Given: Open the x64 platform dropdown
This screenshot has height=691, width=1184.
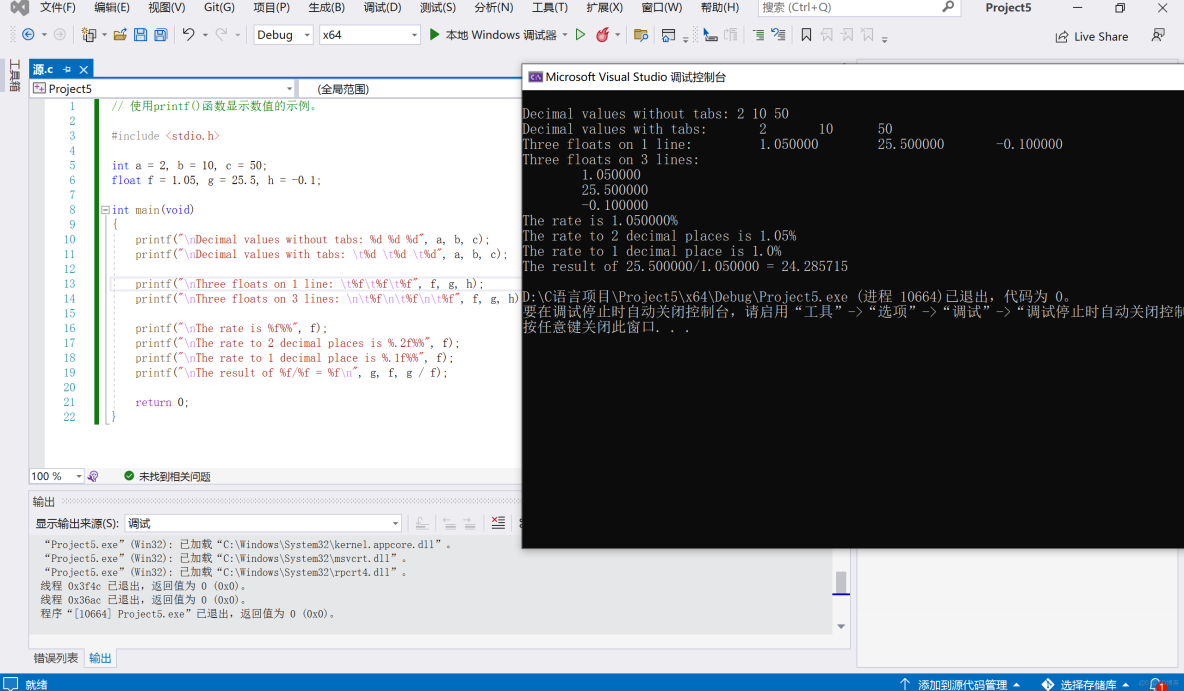Looking at the screenshot, I should tap(369, 35).
